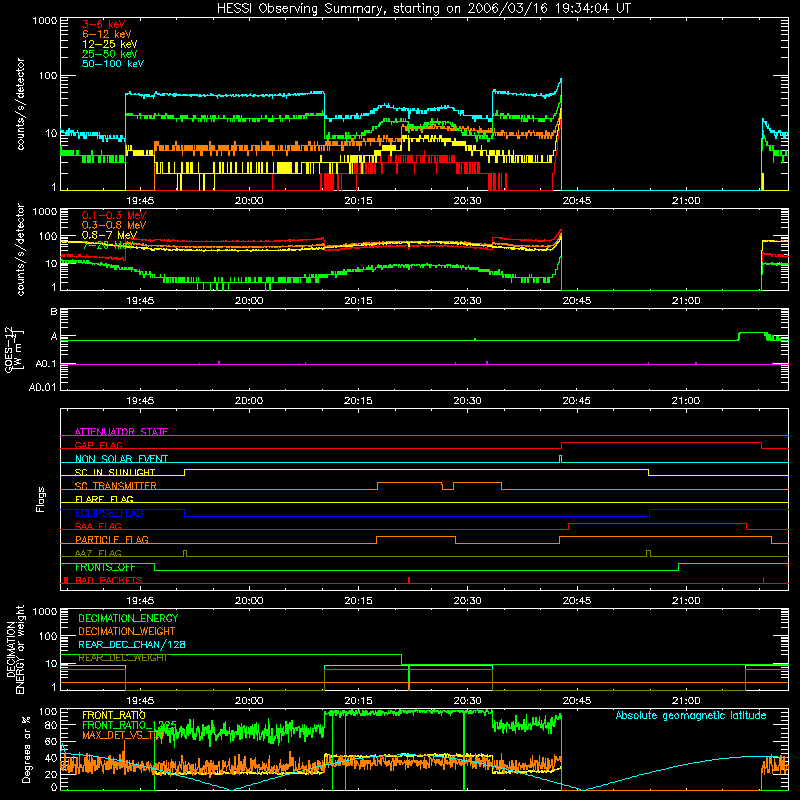
Task: Select the "GAP_FLAG" label
Action: (98, 445)
